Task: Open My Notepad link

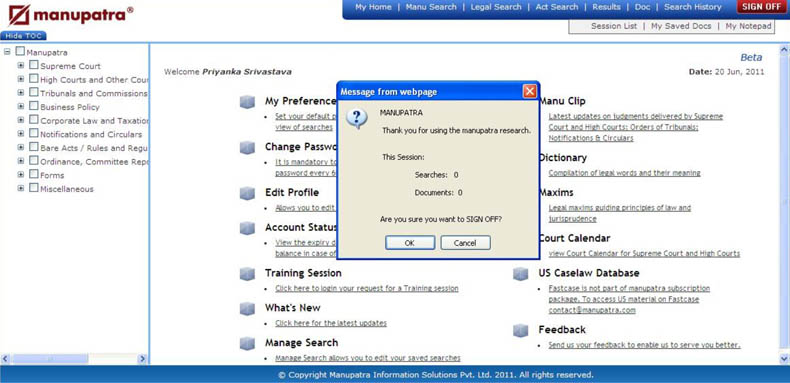Action: (748, 26)
